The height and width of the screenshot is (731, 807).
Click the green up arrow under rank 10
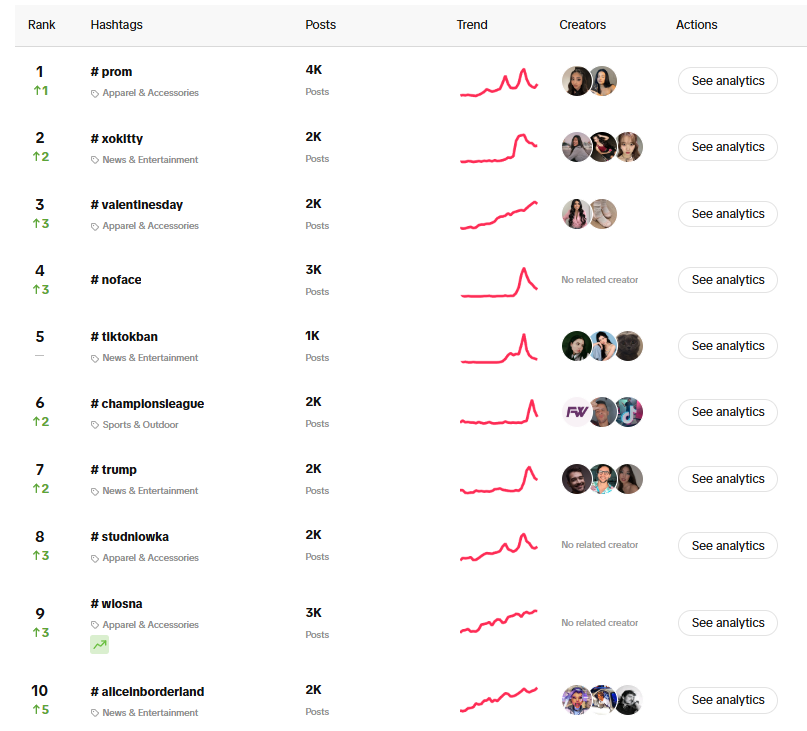(x=35, y=710)
